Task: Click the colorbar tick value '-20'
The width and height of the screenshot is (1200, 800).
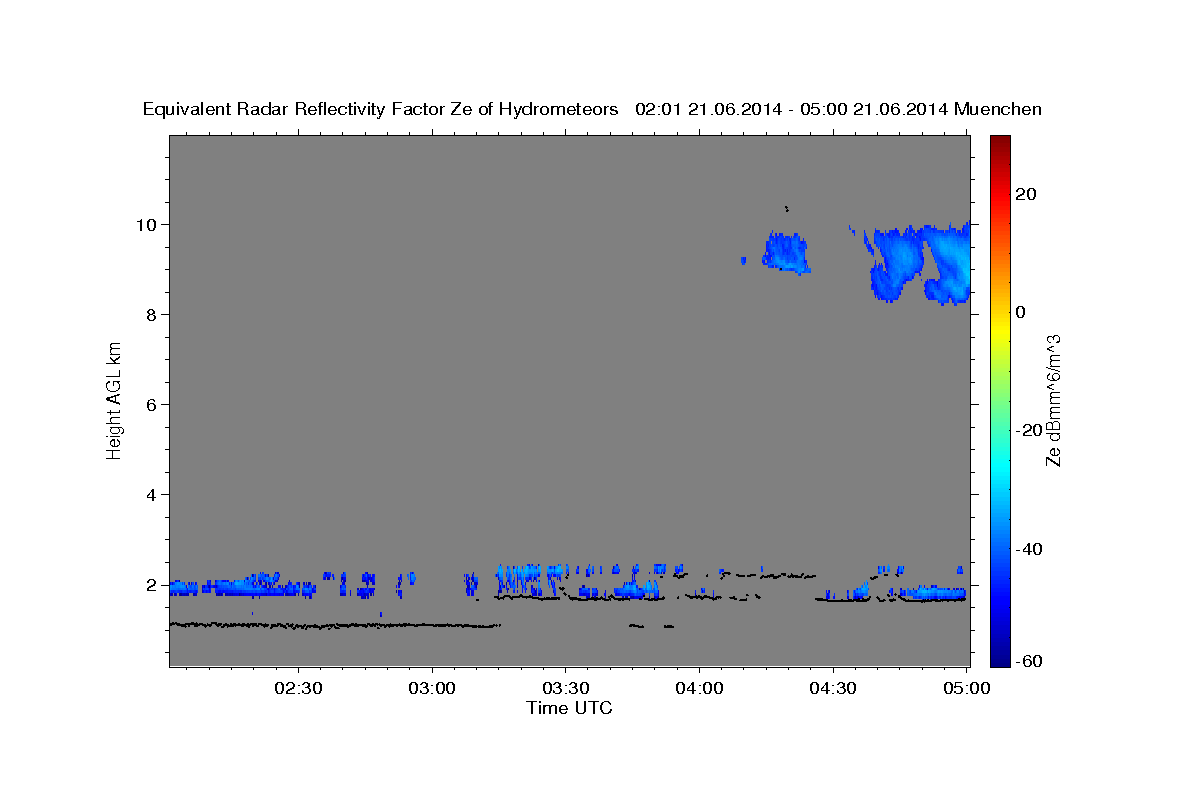Action: (1030, 430)
